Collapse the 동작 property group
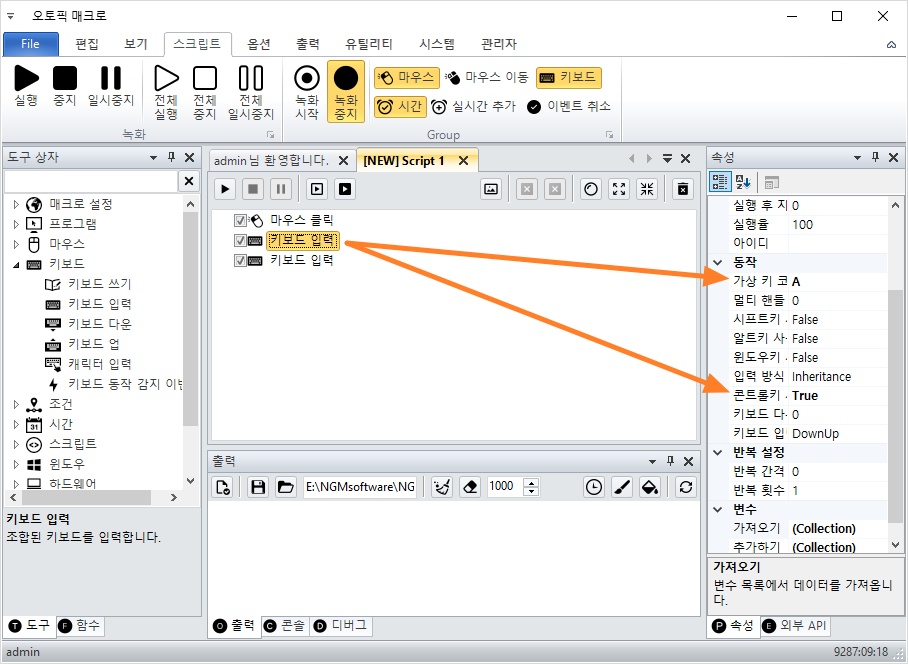This screenshot has width=908, height=664. [718, 262]
